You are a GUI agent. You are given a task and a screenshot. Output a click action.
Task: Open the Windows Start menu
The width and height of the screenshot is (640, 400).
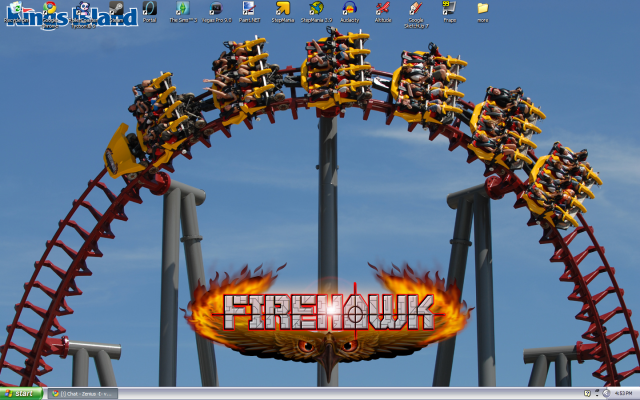click(x=21, y=393)
